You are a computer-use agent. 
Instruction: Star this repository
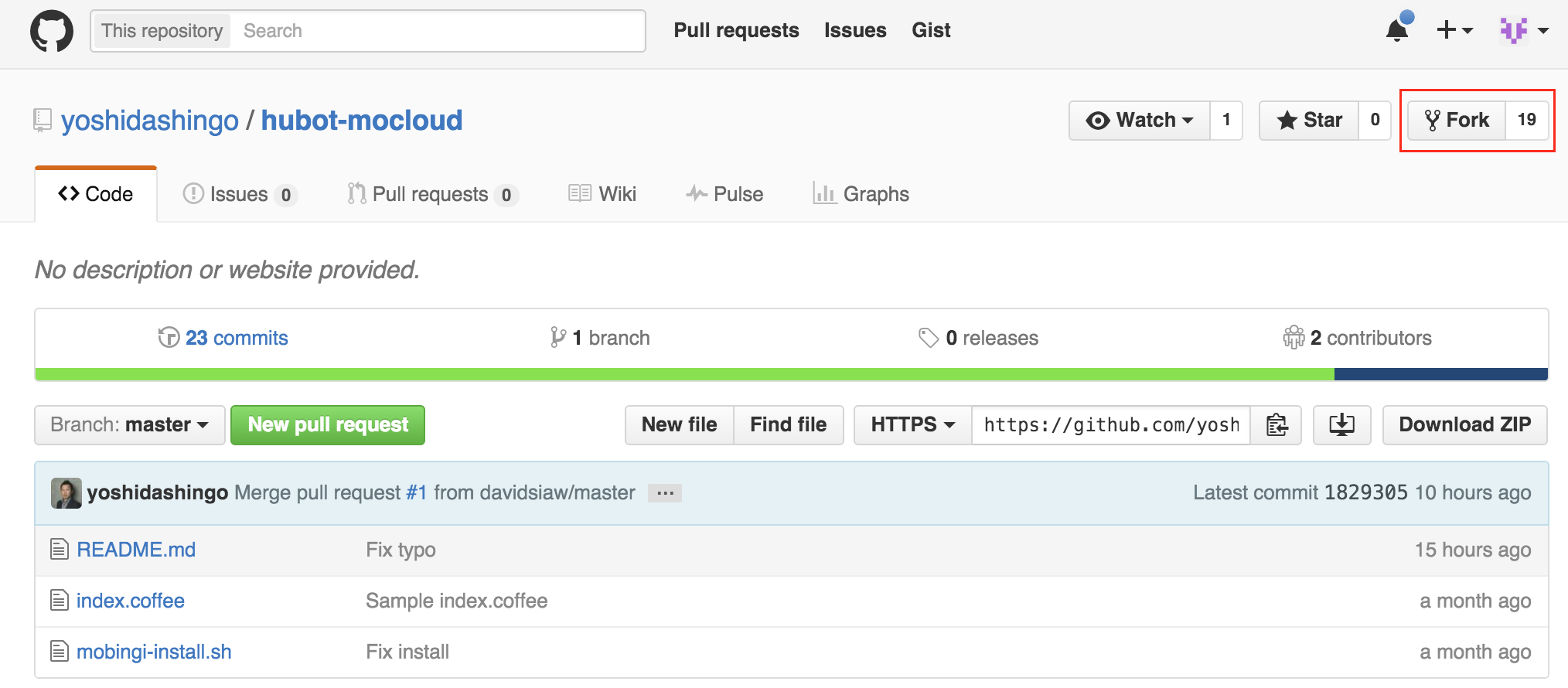point(1309,120)
